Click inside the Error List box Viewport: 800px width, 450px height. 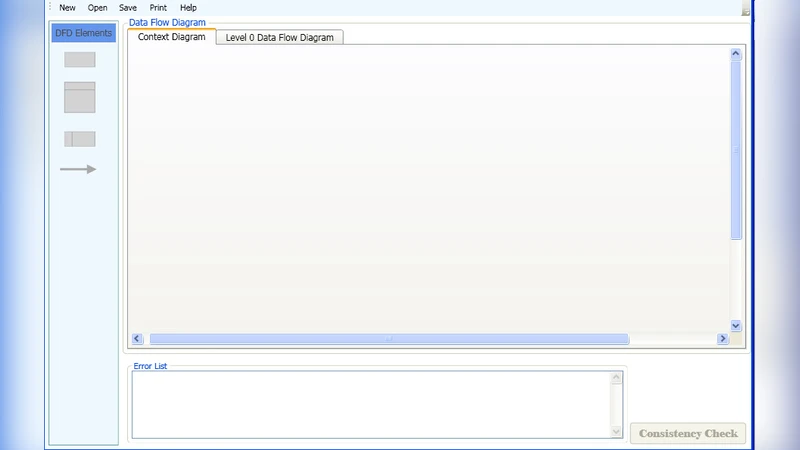point(370,404)
